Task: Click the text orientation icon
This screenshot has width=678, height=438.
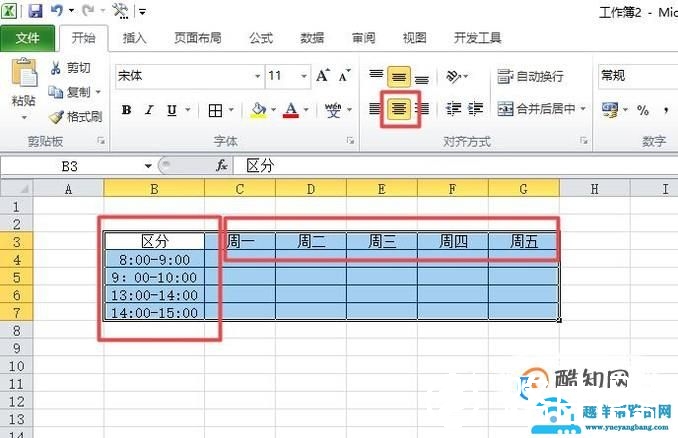Action: (x=454, y=77)
